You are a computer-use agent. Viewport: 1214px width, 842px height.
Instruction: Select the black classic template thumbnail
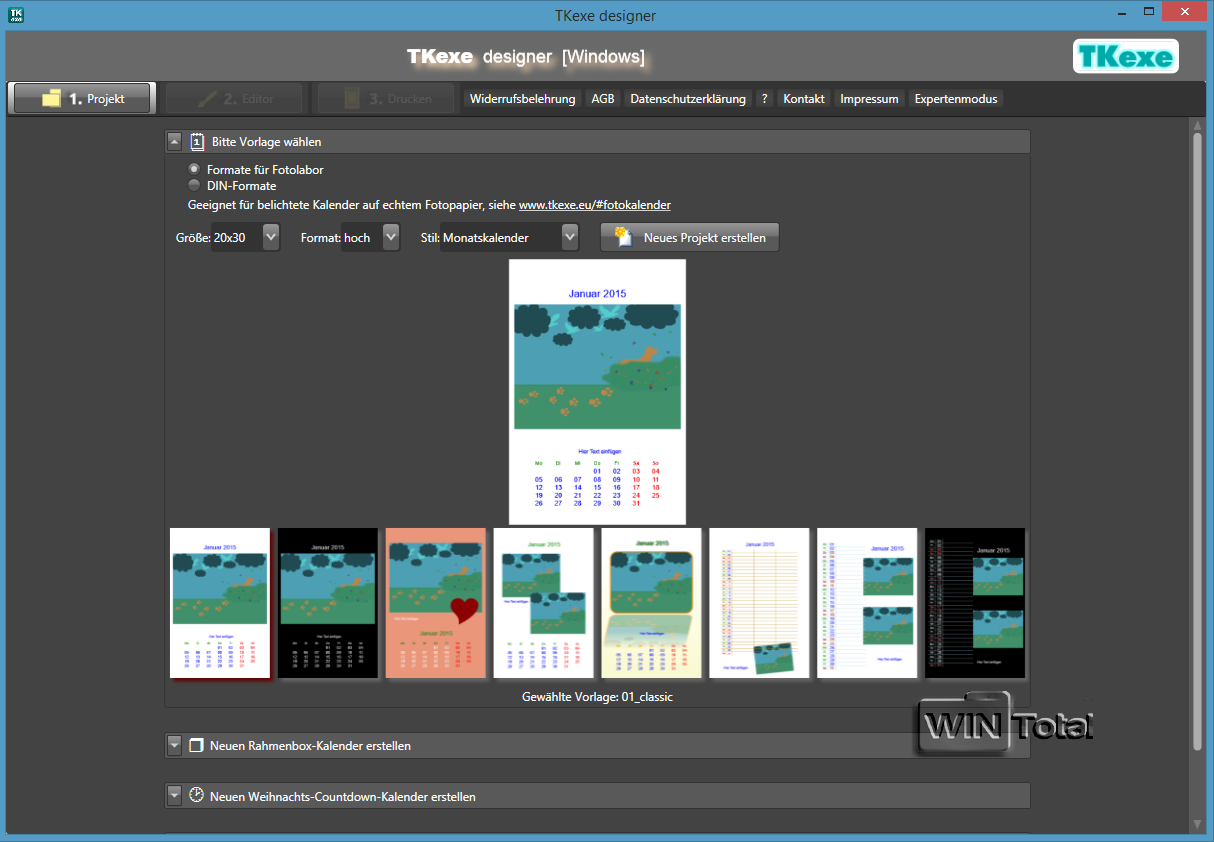pos(328,603)
